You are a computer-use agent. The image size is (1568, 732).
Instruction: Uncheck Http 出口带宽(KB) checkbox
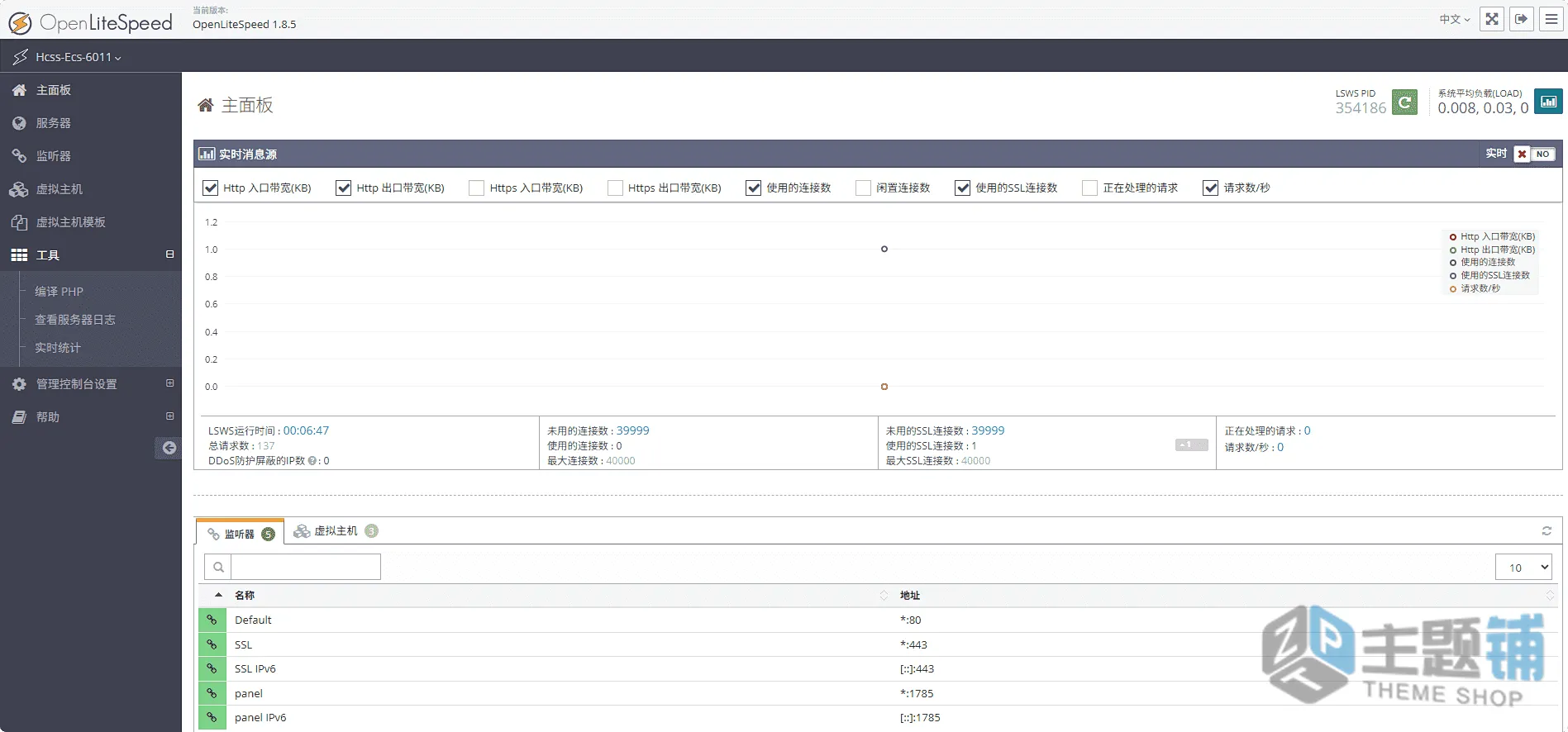pos(344,188)
